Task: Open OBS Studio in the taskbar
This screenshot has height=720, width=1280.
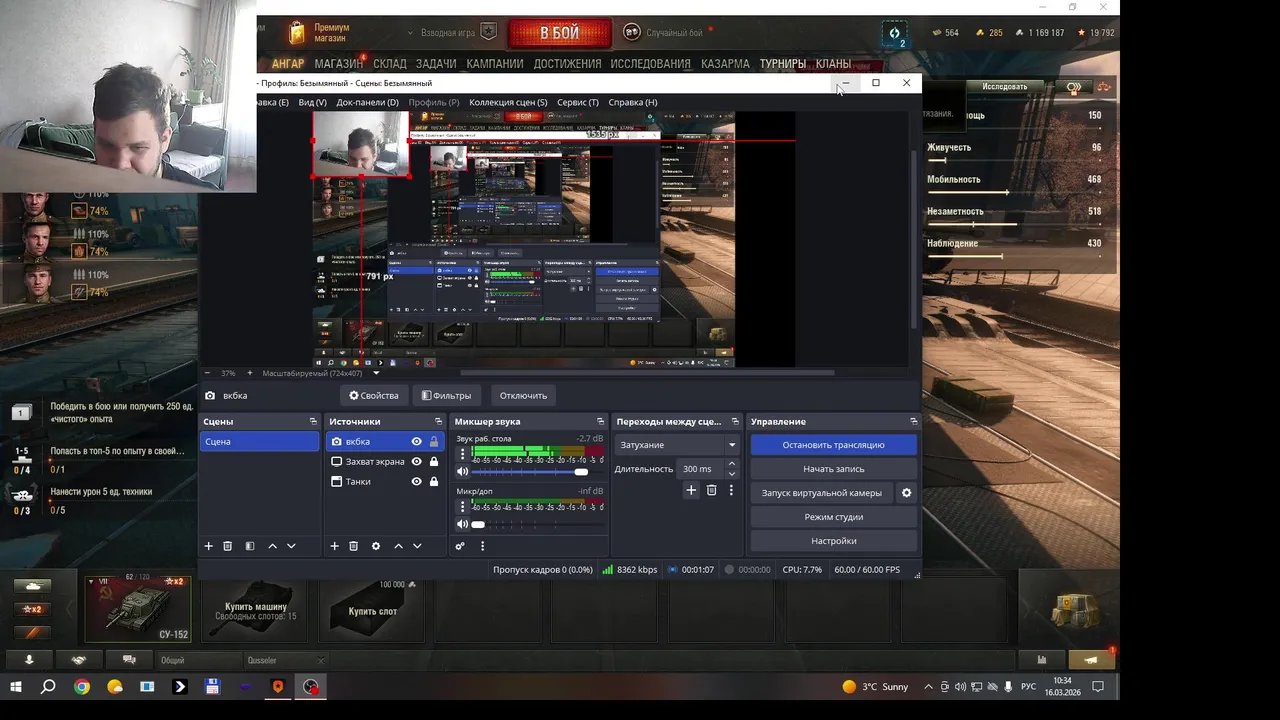Action: point(311,687)
